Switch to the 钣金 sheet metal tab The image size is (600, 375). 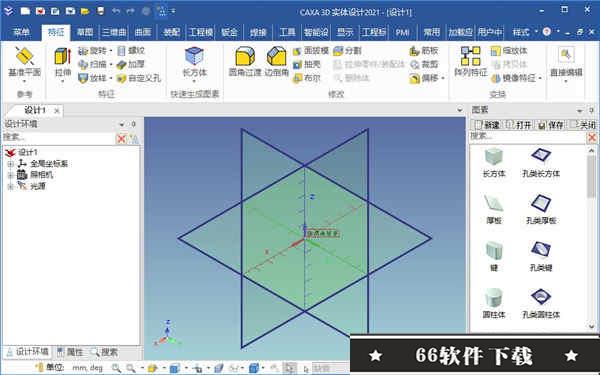pyautogui.click(x=229, y=32)
